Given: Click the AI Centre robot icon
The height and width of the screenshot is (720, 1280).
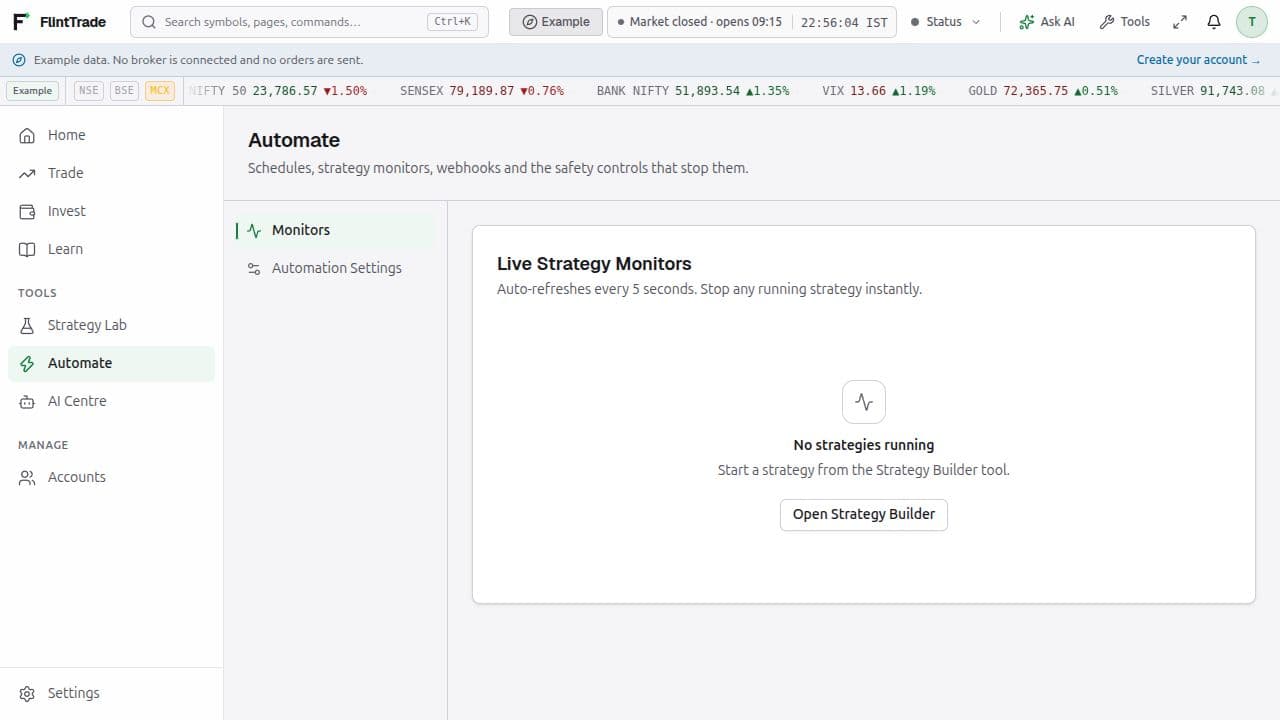Looking at the screenshot, I should point(27,401).
